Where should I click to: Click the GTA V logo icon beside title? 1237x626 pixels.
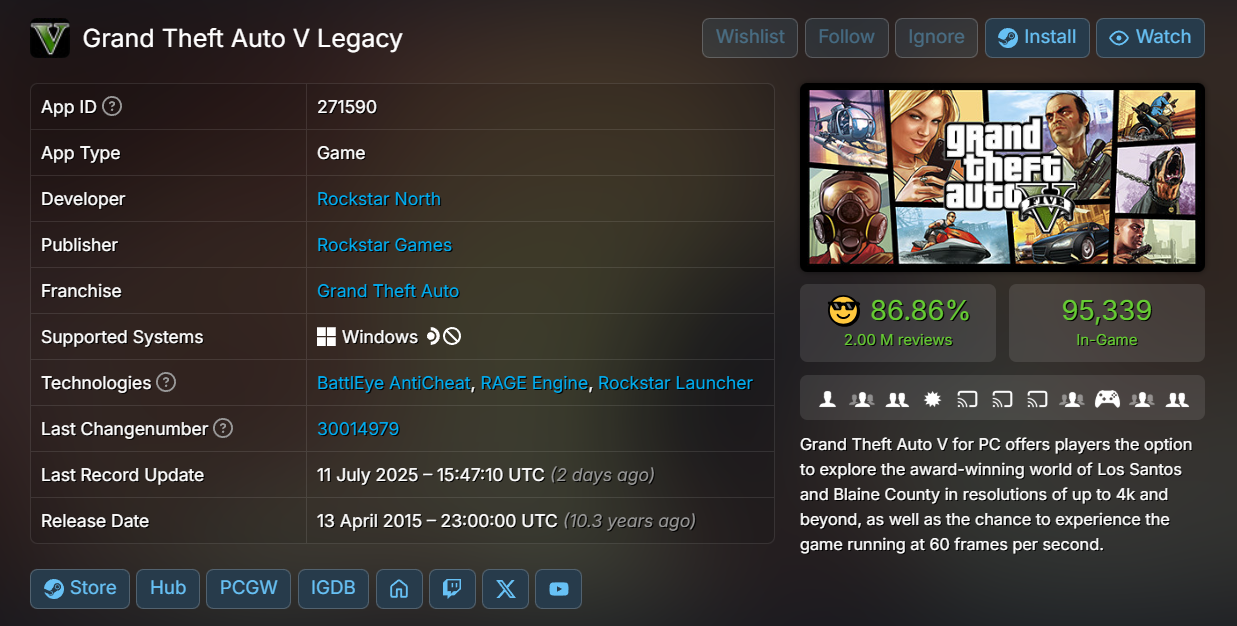coord(50,39)
